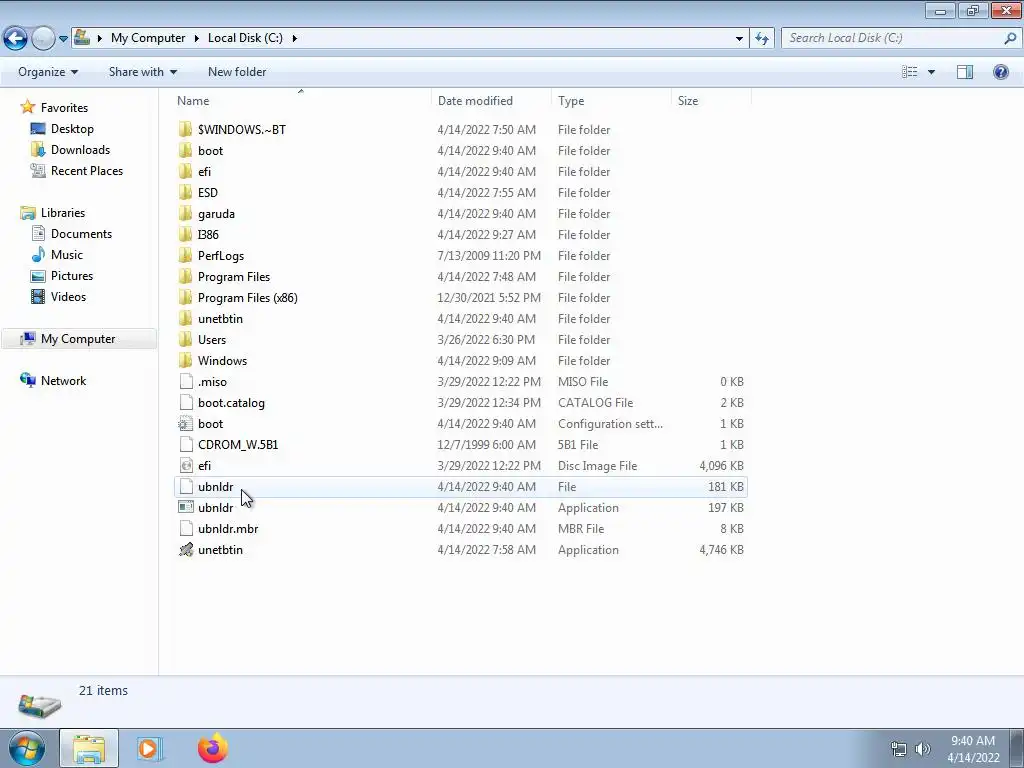Image resolution: width=1024 pixels, height=768 pixels.
Task: Open Help with the question mark icon
Action: pyautogui.click(x=1000, y=72)
